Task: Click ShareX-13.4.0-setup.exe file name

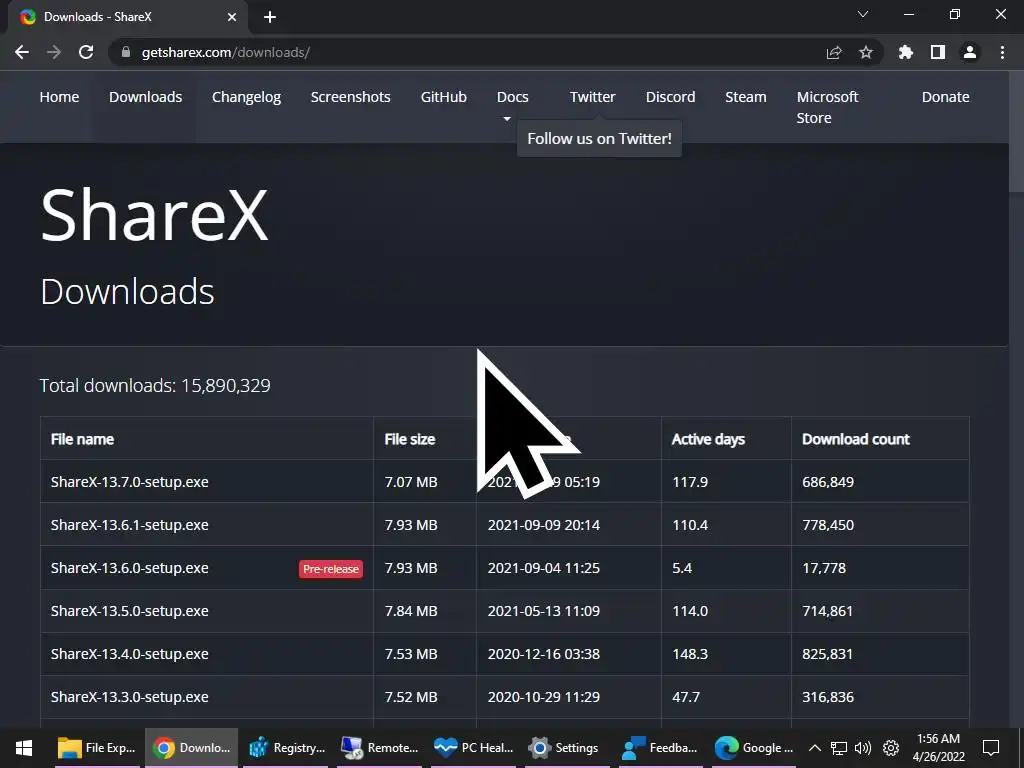Action: pos(129,654)
